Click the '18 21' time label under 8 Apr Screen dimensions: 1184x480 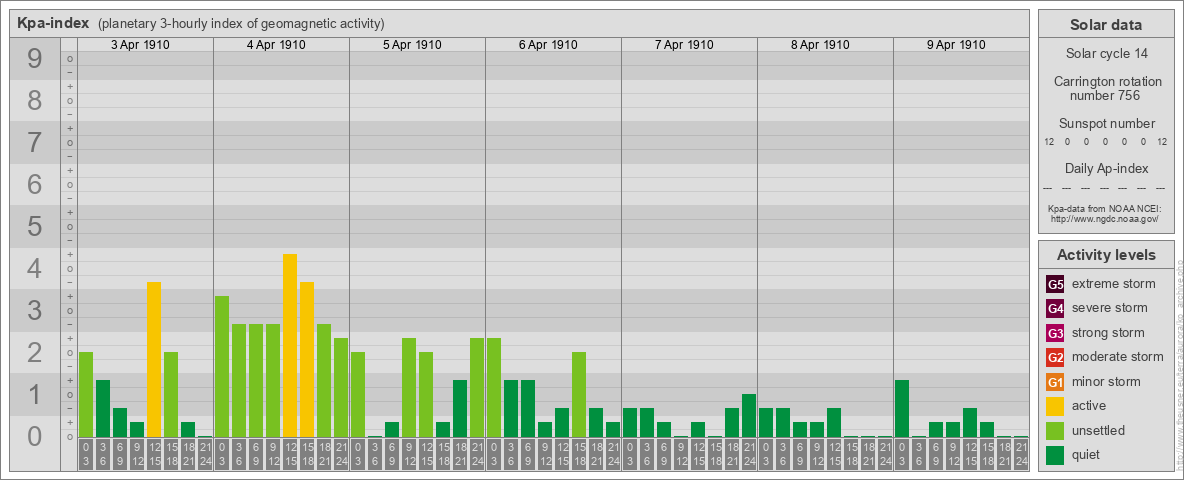(x=868, y=454)
